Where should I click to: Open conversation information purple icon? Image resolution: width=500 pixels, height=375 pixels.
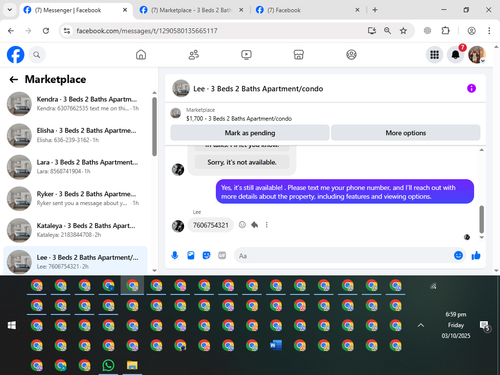[471, 88]
